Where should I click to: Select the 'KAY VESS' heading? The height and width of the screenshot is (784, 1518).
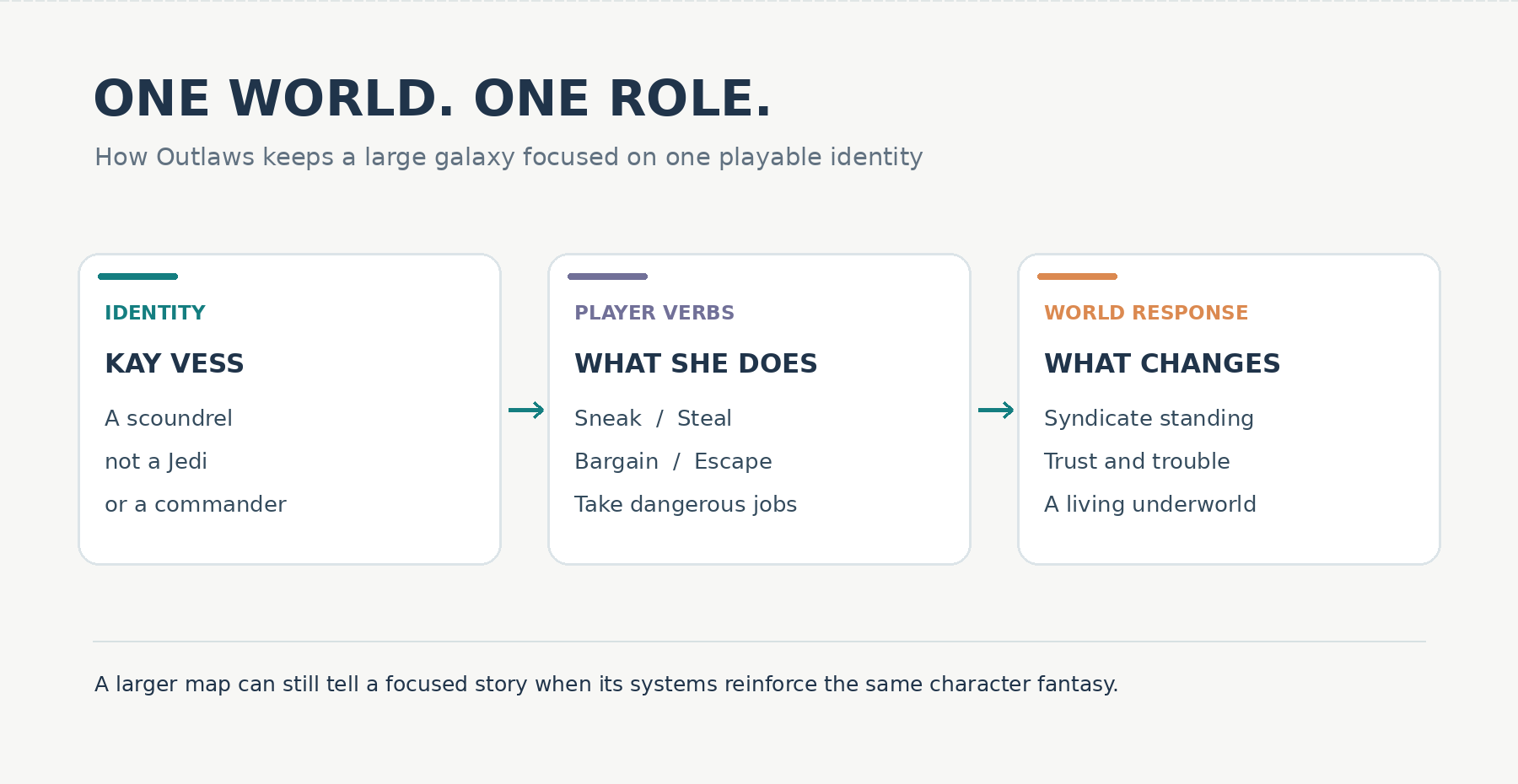[x=175, y=363]
